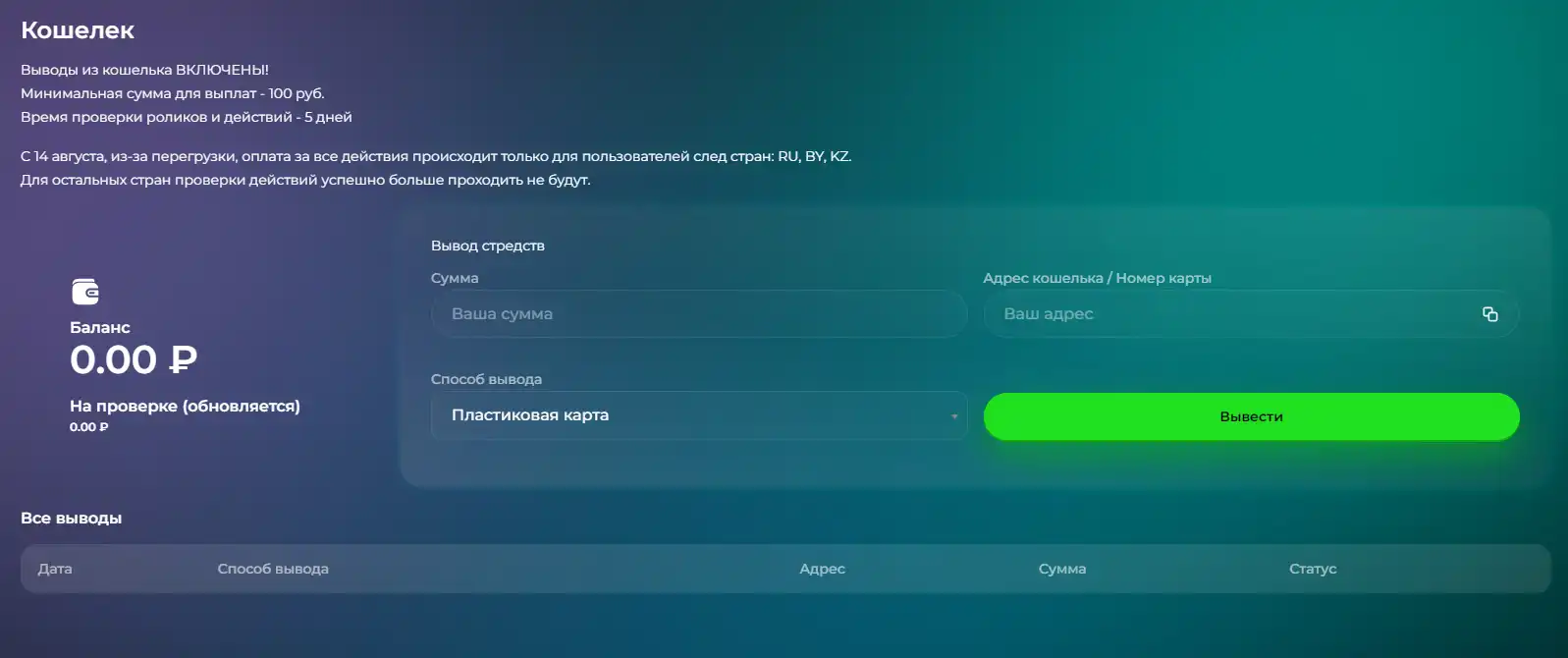Focus the Ваша сумма input field
The width and height of the screenshot is (1568, 658).
(x=699, y=314)
